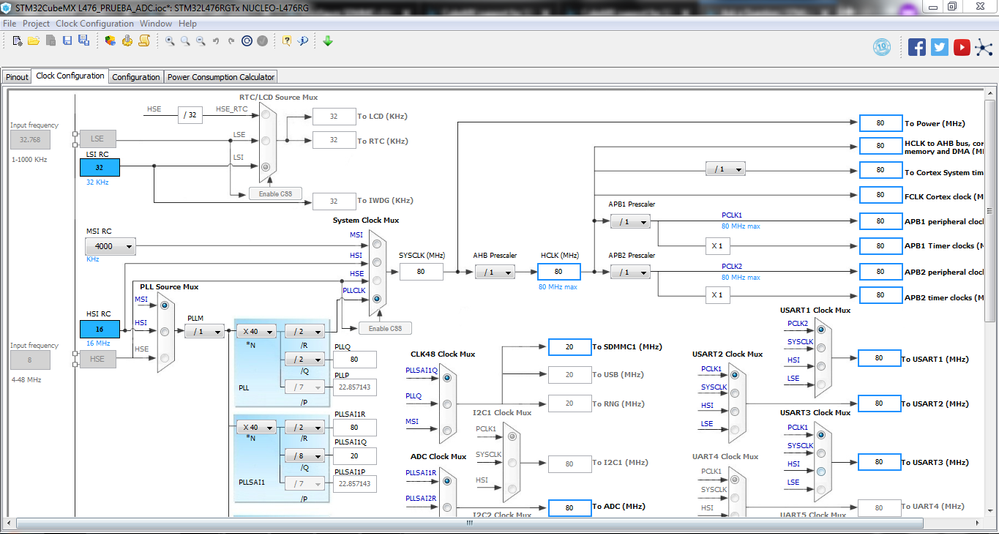Image resolution: width=999 pixels, height=534 pixels.
Task: Open a project with the folder icon
Action: (34, 41)
